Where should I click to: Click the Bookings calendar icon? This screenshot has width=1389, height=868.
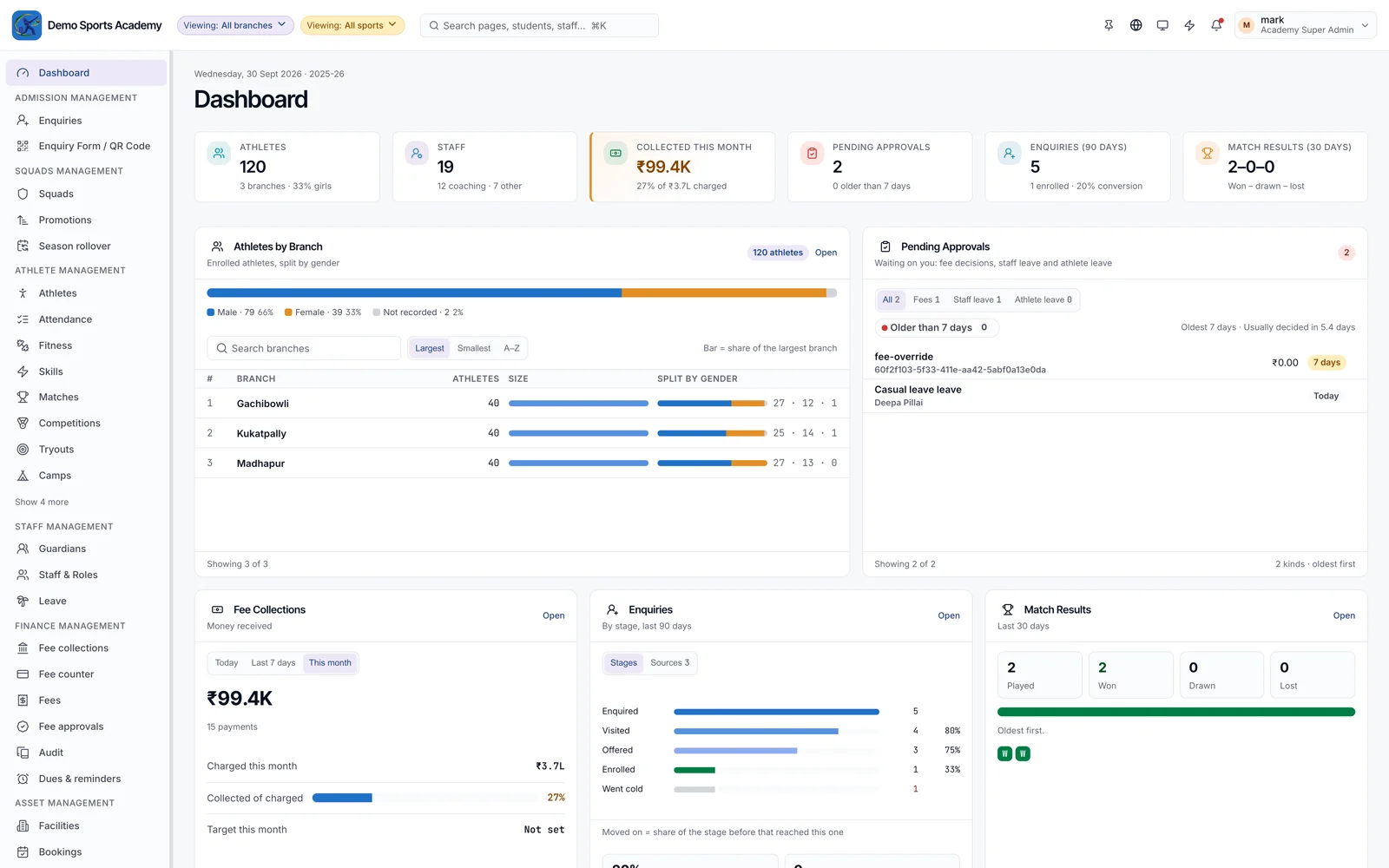(x=23, y=852)
